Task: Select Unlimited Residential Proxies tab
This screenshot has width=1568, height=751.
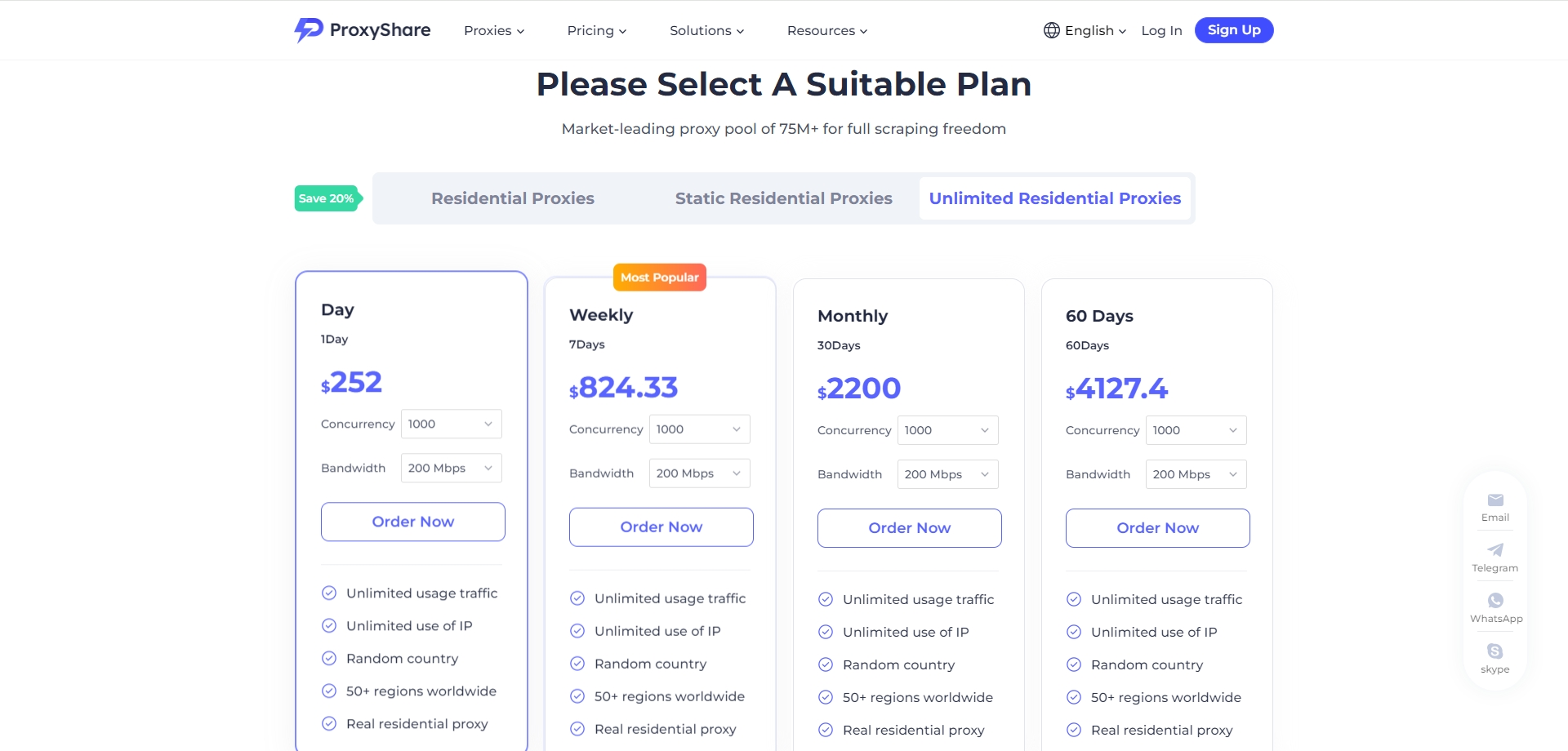Action: (1054, 198)
